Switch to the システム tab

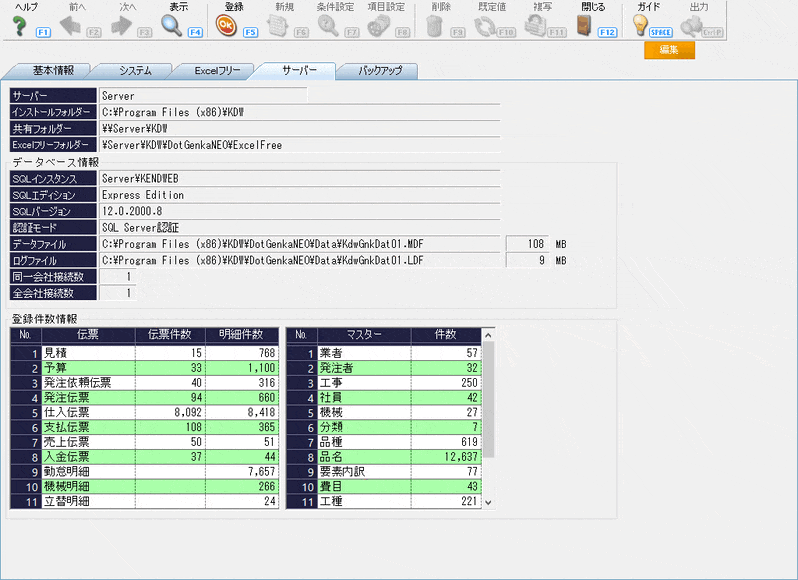[135, 71]
